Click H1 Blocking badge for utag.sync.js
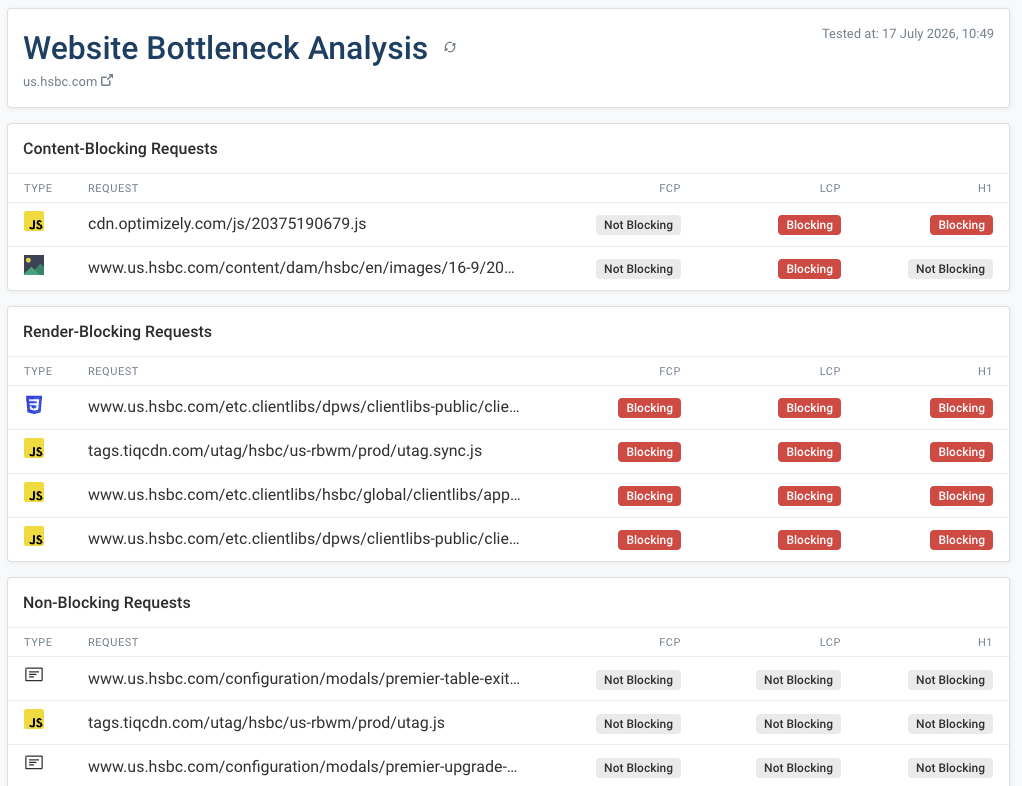The width and height of the screenshot is (1022, 786). pos(961,452)
